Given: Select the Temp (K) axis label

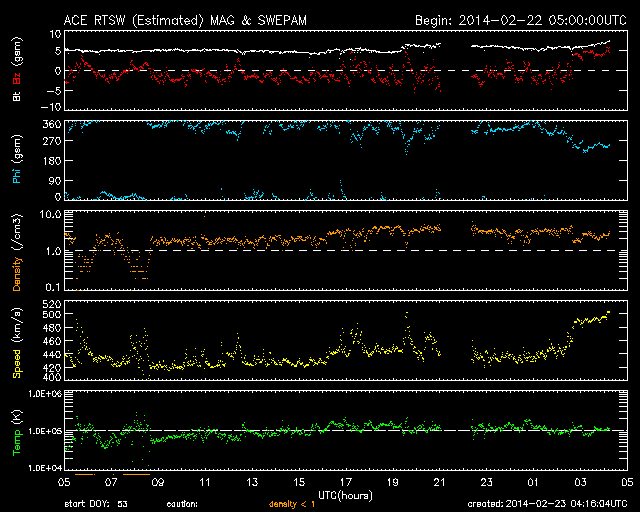Looking at the screenshot, I should pyautogui.click(x=17, y=432).
